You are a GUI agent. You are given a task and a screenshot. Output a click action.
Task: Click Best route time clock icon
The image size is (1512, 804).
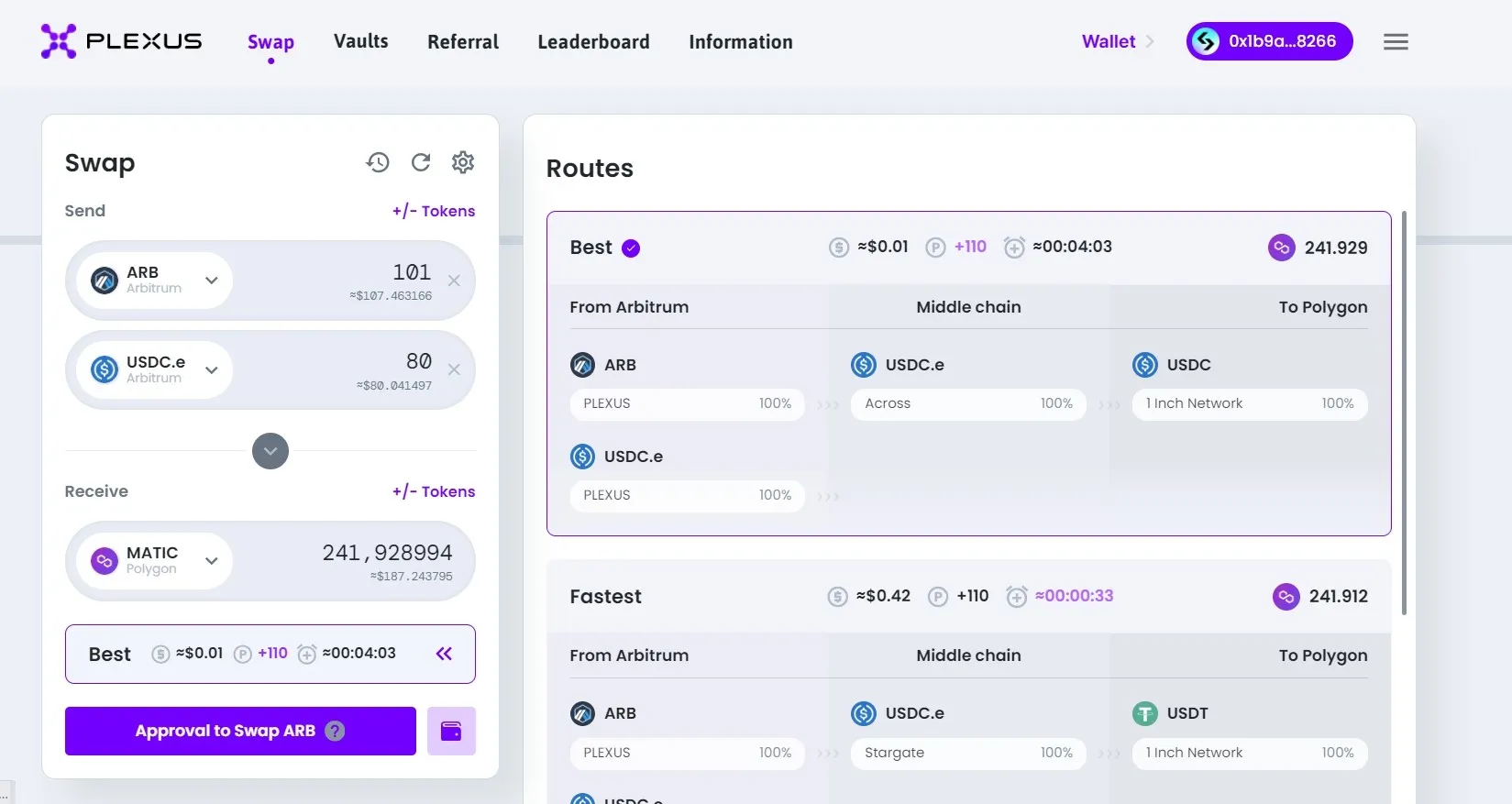pyautogui.click(x=1014, y=248)
